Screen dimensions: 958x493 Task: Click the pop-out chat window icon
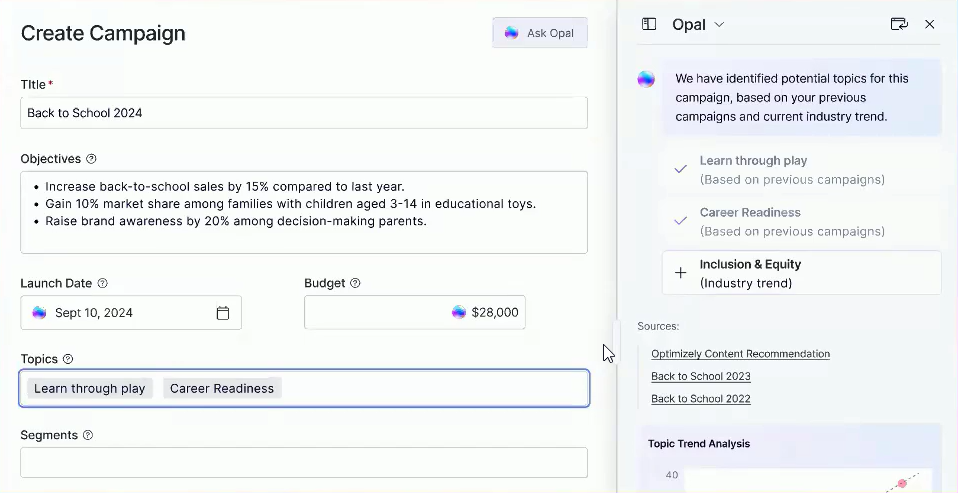point(898,24)
